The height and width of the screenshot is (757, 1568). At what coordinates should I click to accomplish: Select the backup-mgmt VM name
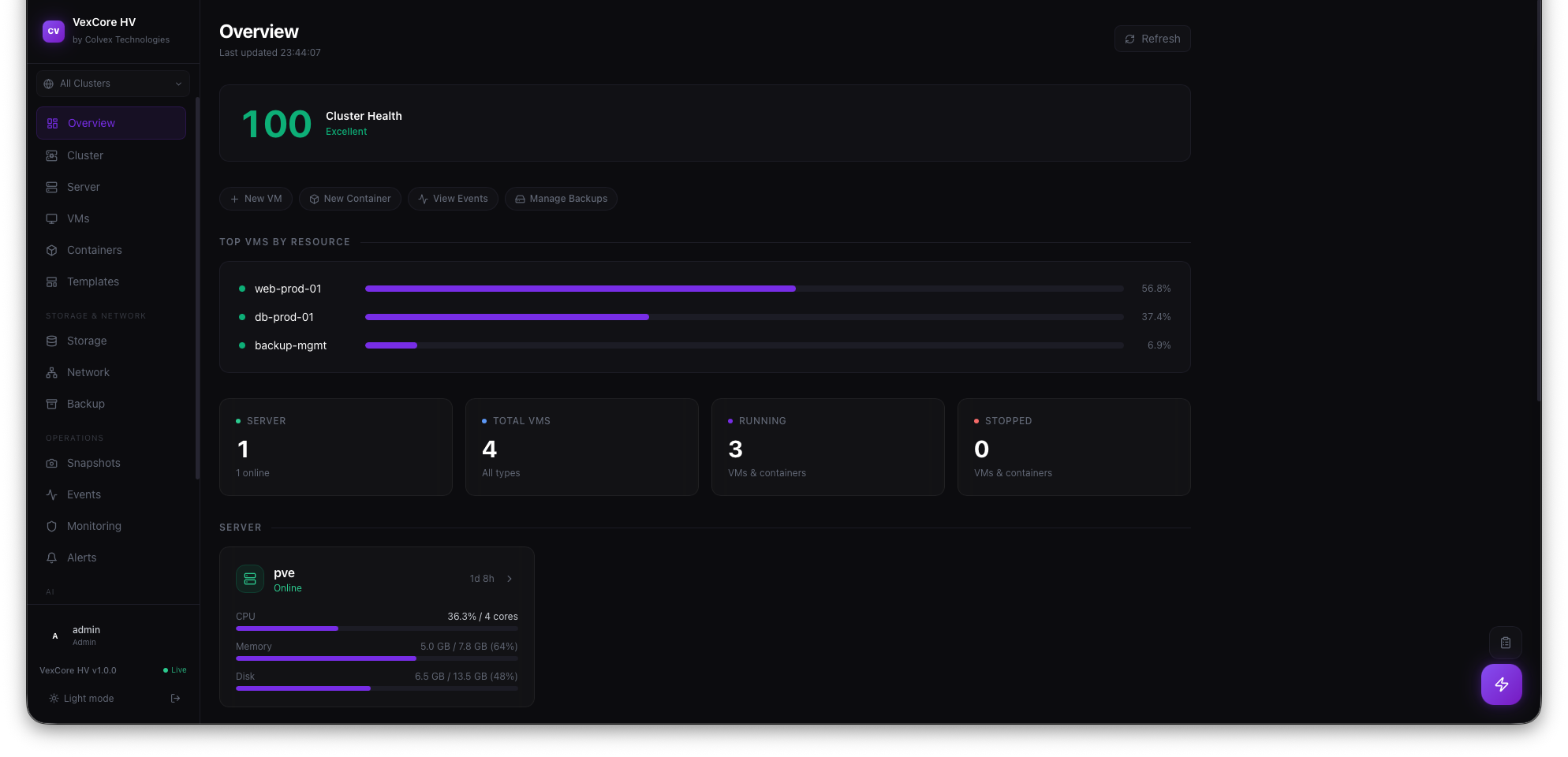point(290,345)
